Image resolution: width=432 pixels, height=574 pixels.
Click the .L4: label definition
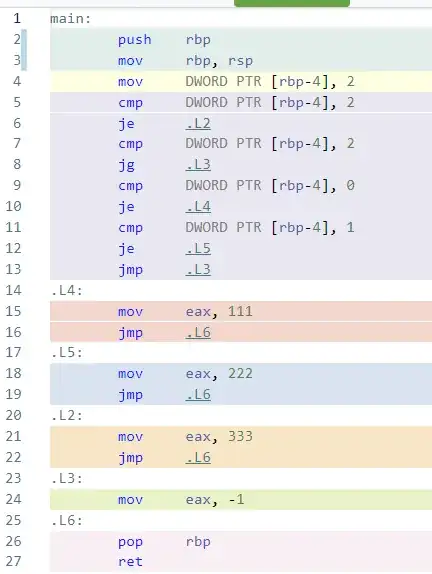point(67,291)
